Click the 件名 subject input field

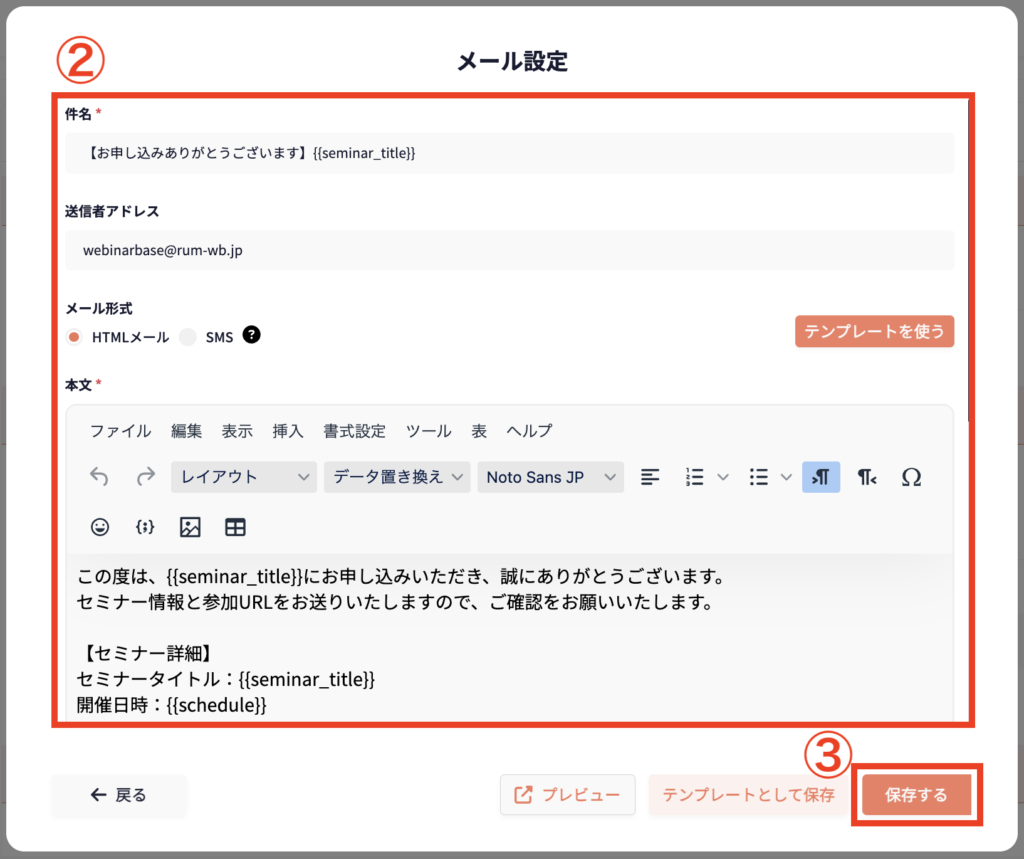[510, 153]
